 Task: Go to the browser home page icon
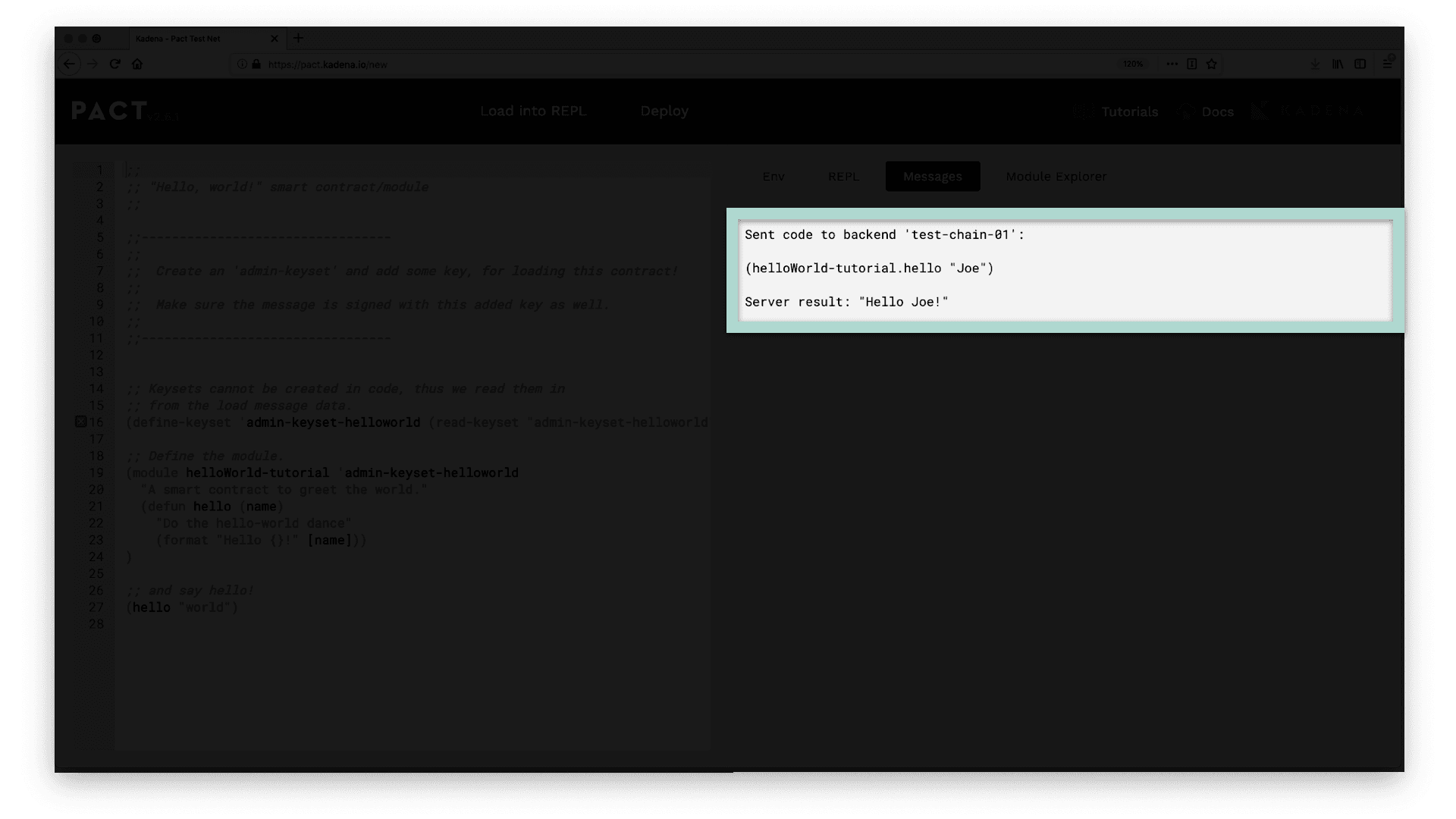pos(137,64)
